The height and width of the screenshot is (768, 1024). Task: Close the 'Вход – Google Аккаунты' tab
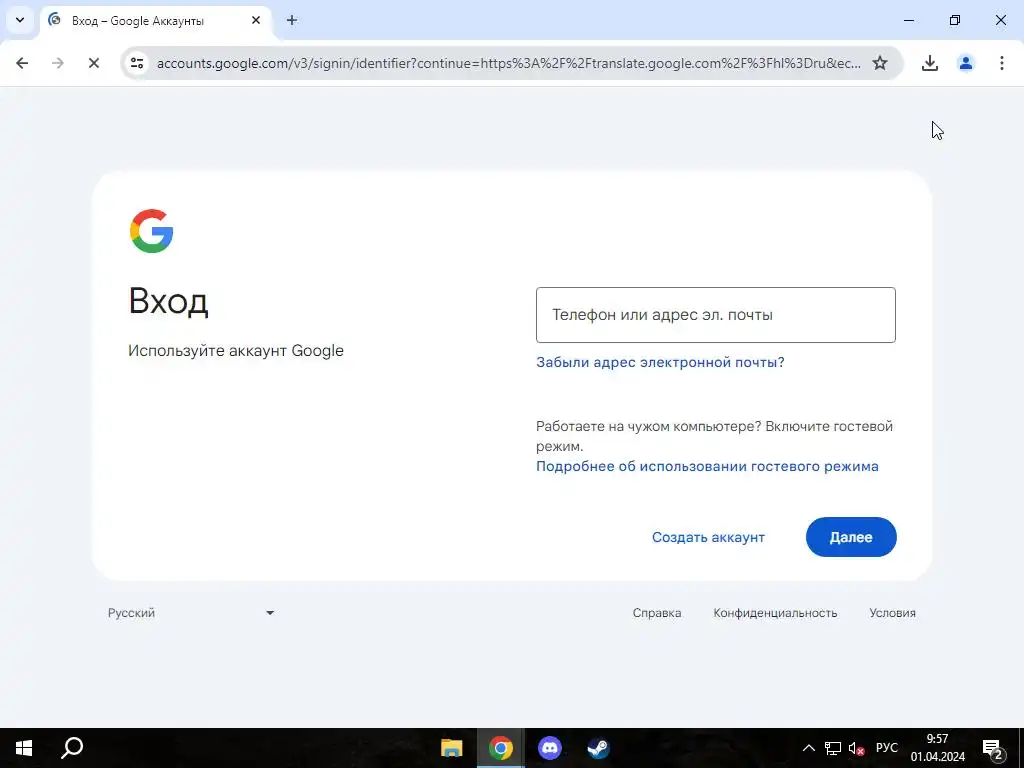tap(256, 20)
